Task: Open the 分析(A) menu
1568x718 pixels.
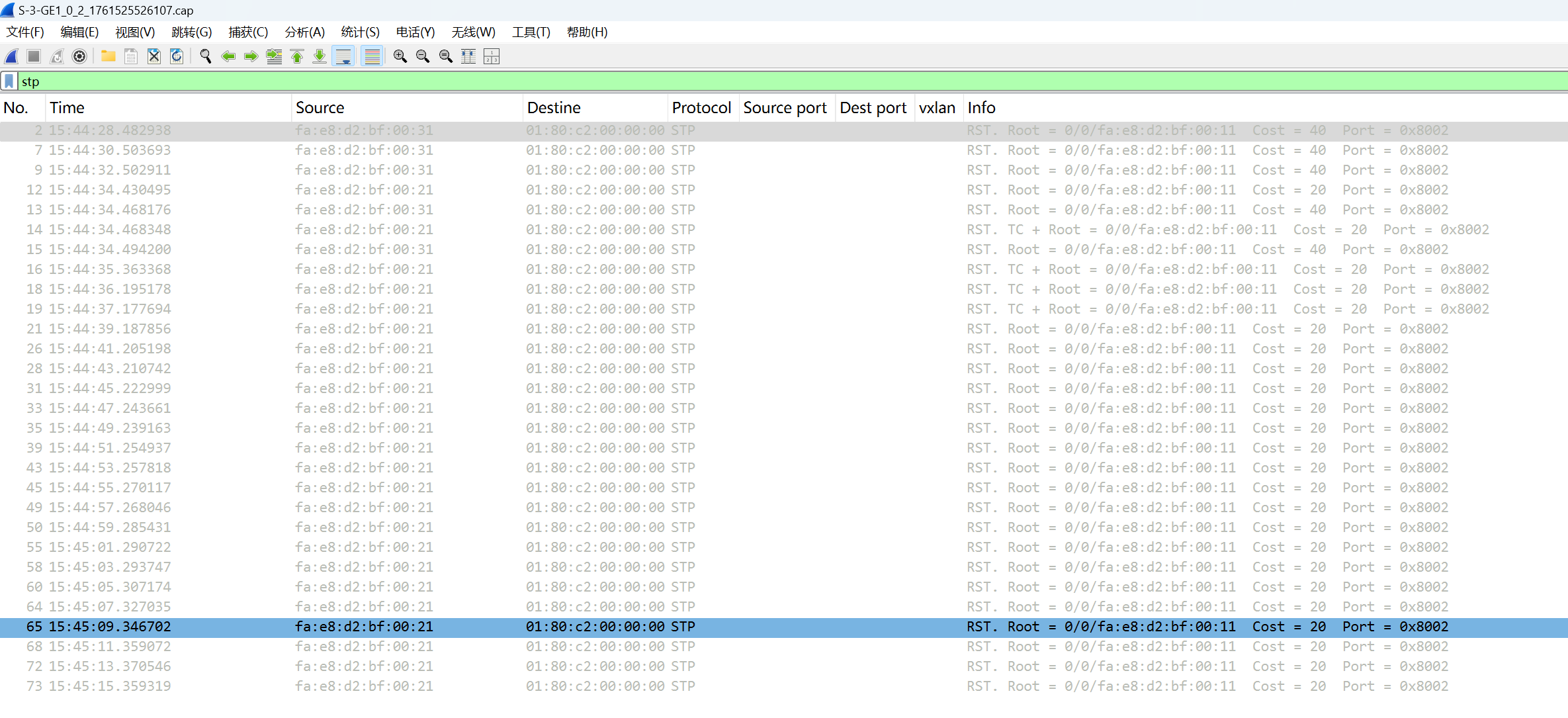Action: (304, 32)
